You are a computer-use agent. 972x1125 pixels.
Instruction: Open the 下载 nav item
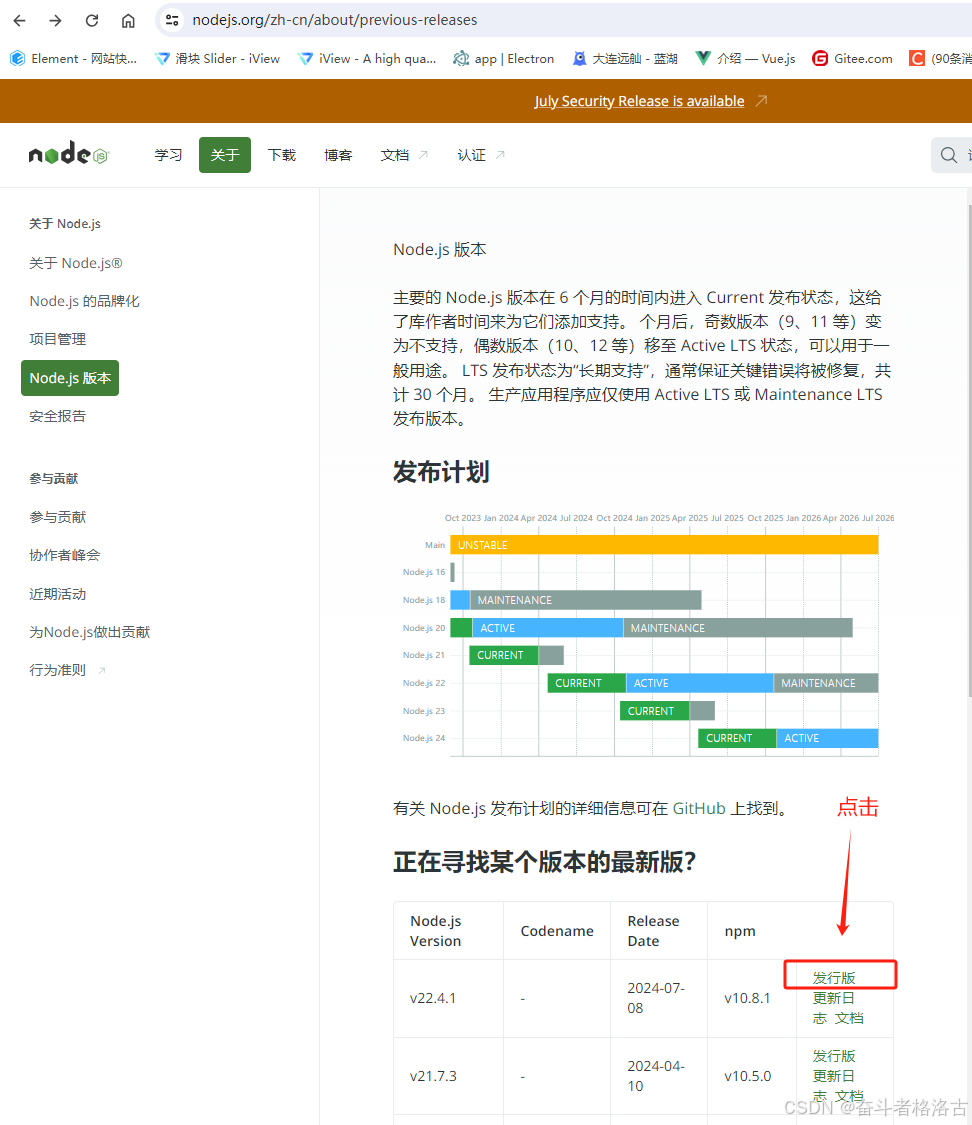(x=281, y=155)
